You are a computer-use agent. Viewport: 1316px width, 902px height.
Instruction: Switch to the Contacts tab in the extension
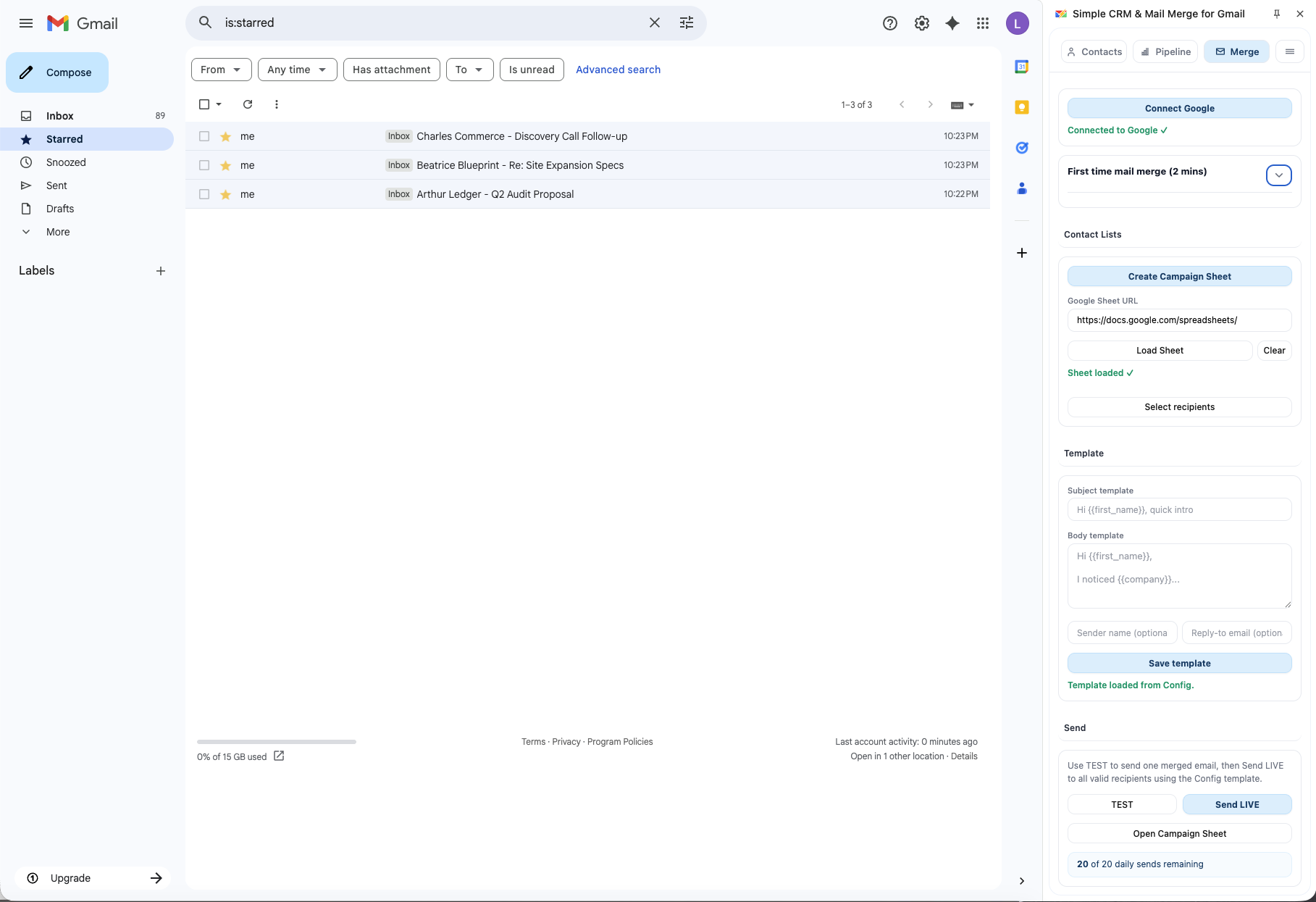pos(1094,51)
